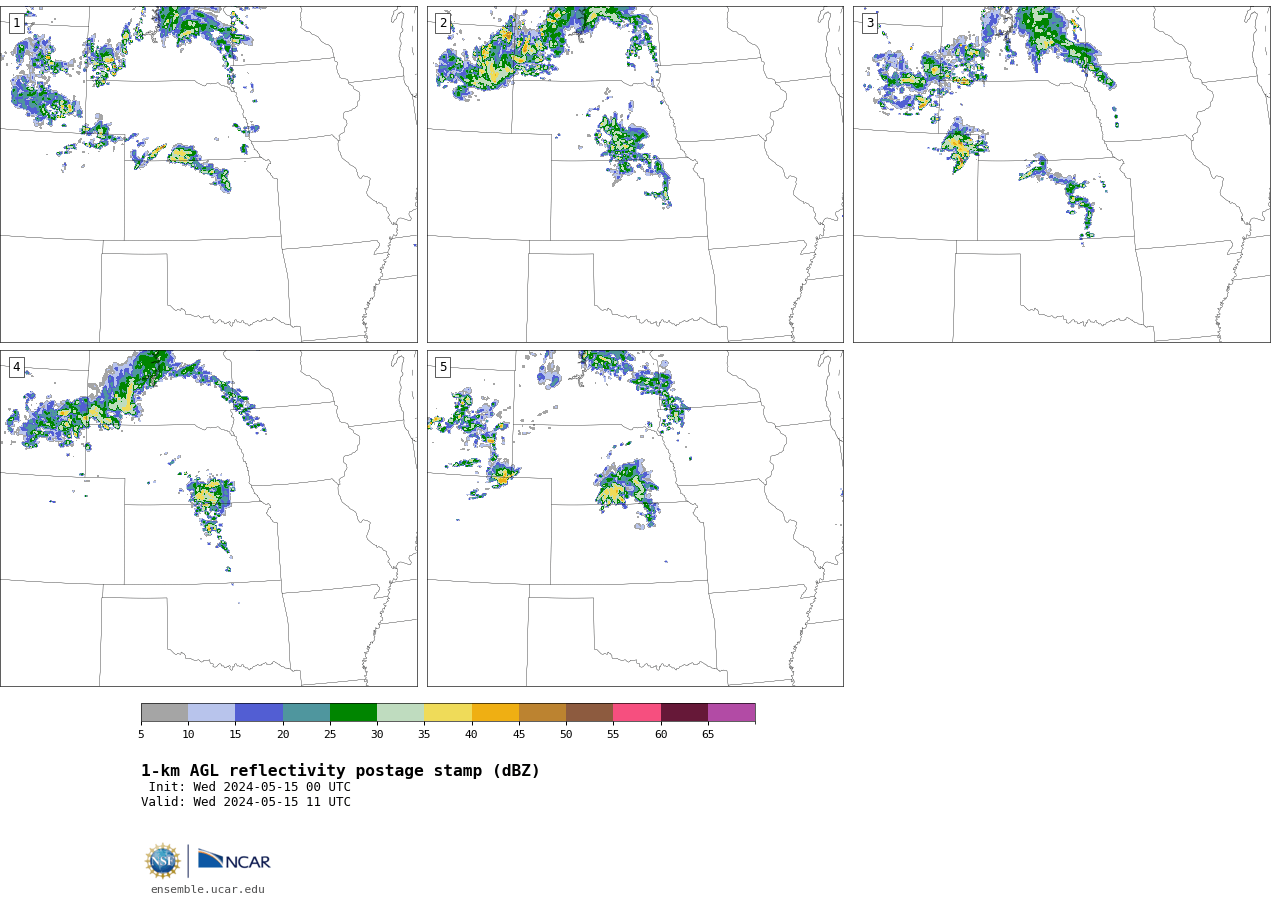Open ensemble member 1 reflectivity panel
Screen dimensions: 1280x901
click(208, 174)
